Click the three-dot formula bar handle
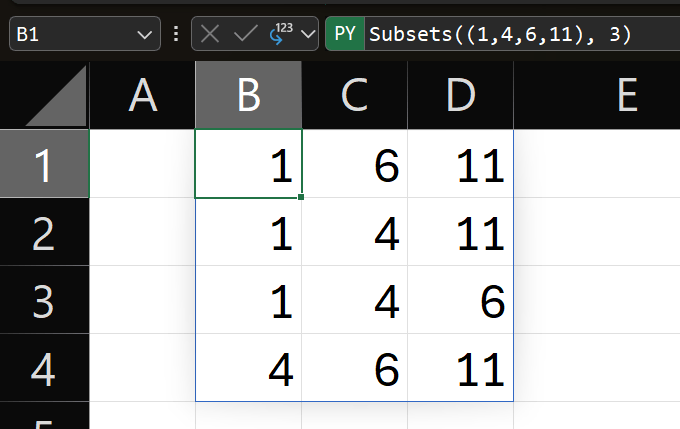Image resolution: width=680 pixels, height=429 pixels. click(176, 34)
